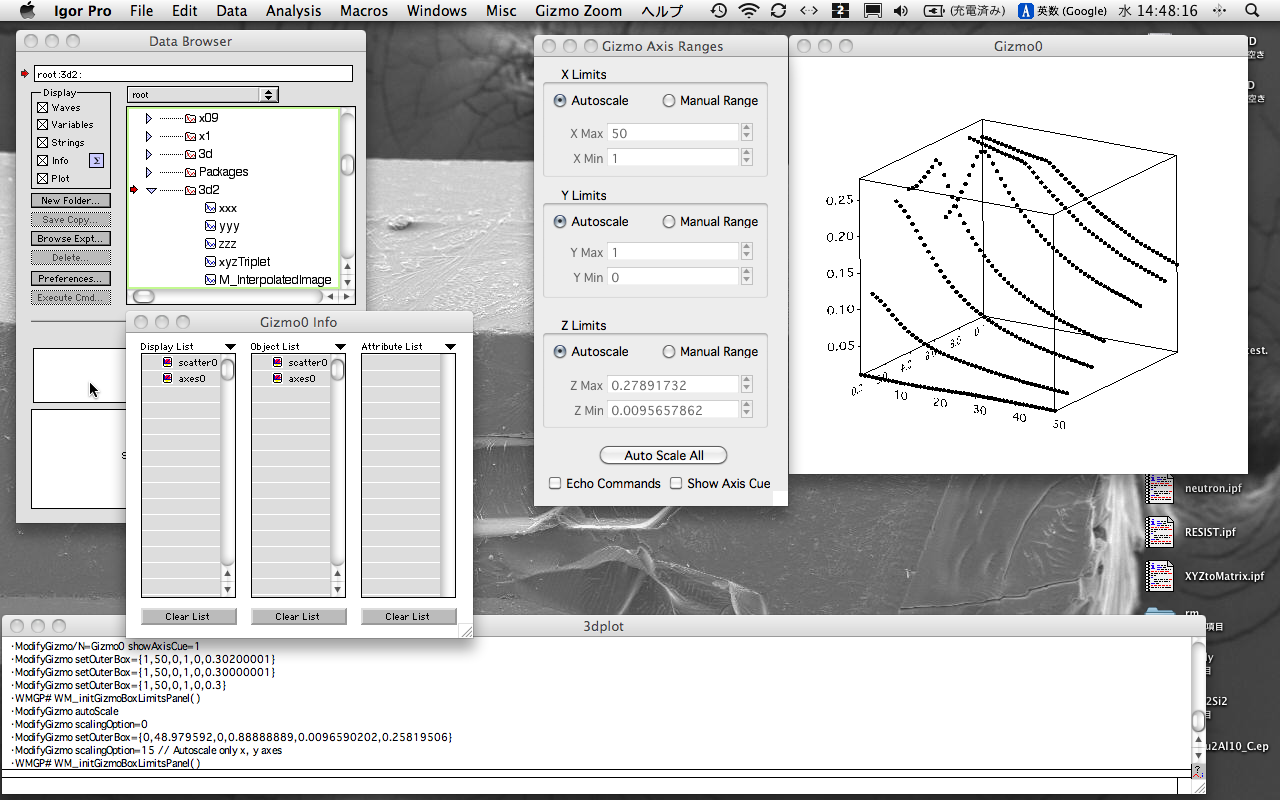Click the Browse Expt... button

click(x=71, y=239)
